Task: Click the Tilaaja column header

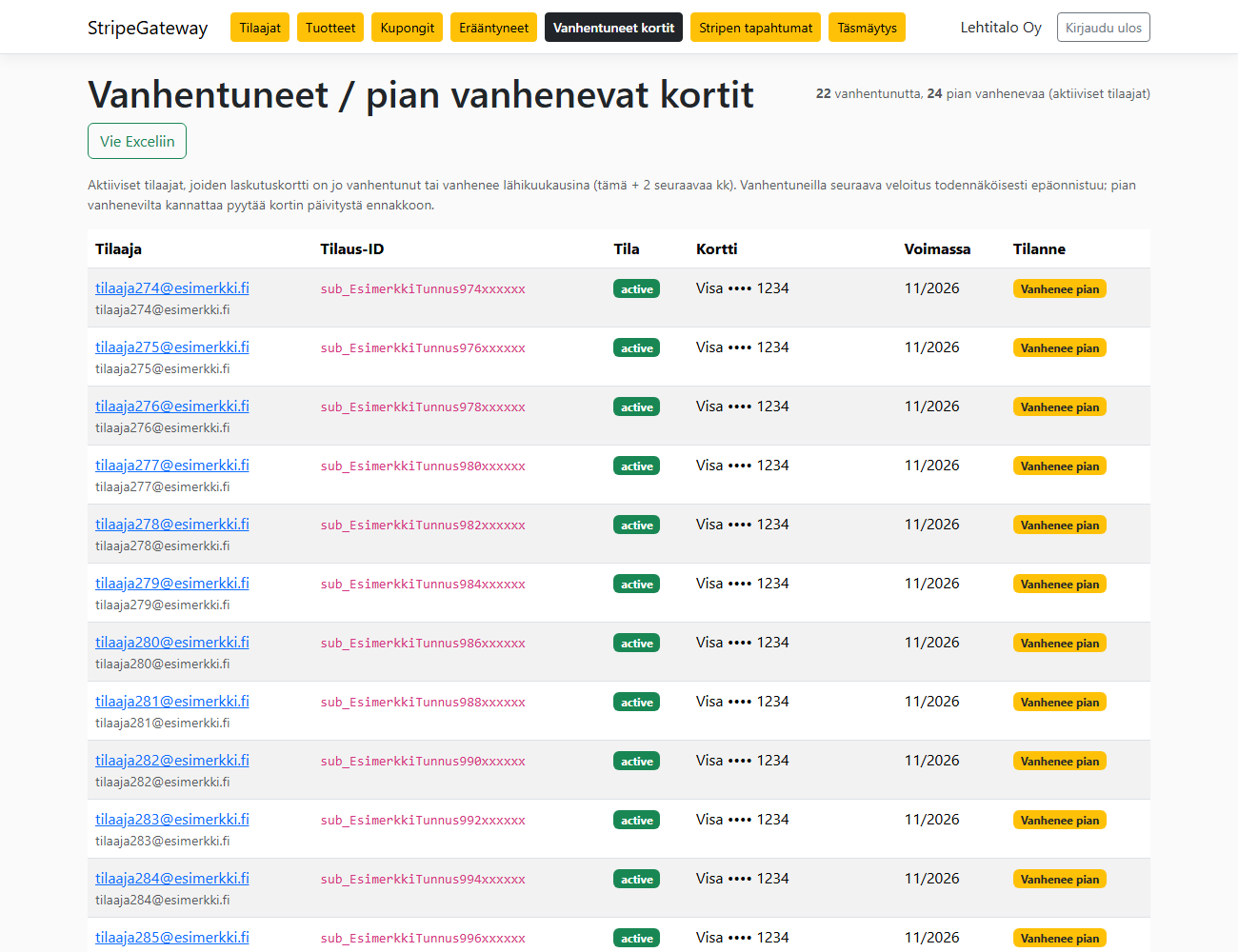Action: pyautogui.click(x=118, y=248)
